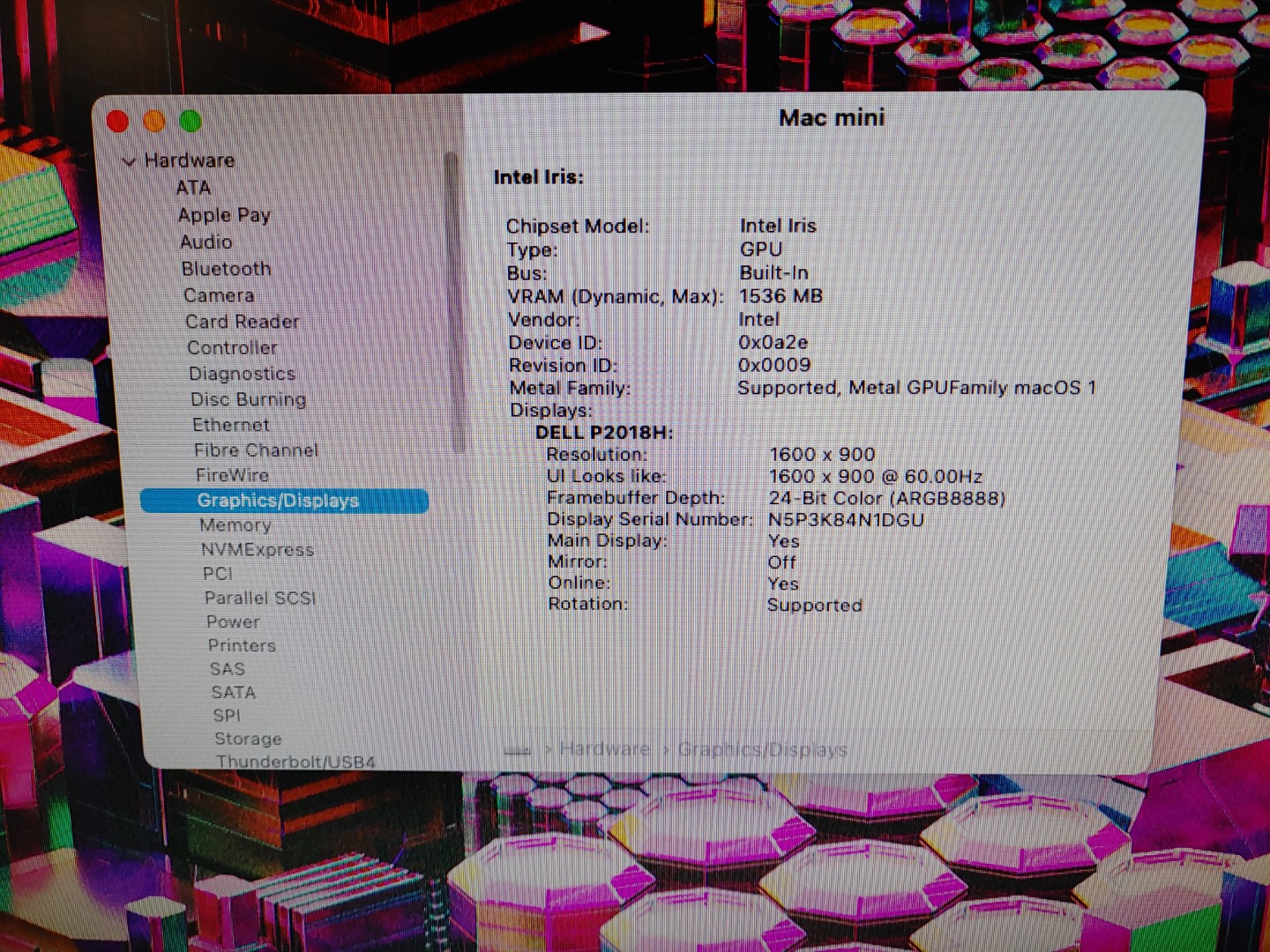Click Graphics/Displays in the bottom path bar
Viewport: 1270px width, 952px height.
coord(762,749)
